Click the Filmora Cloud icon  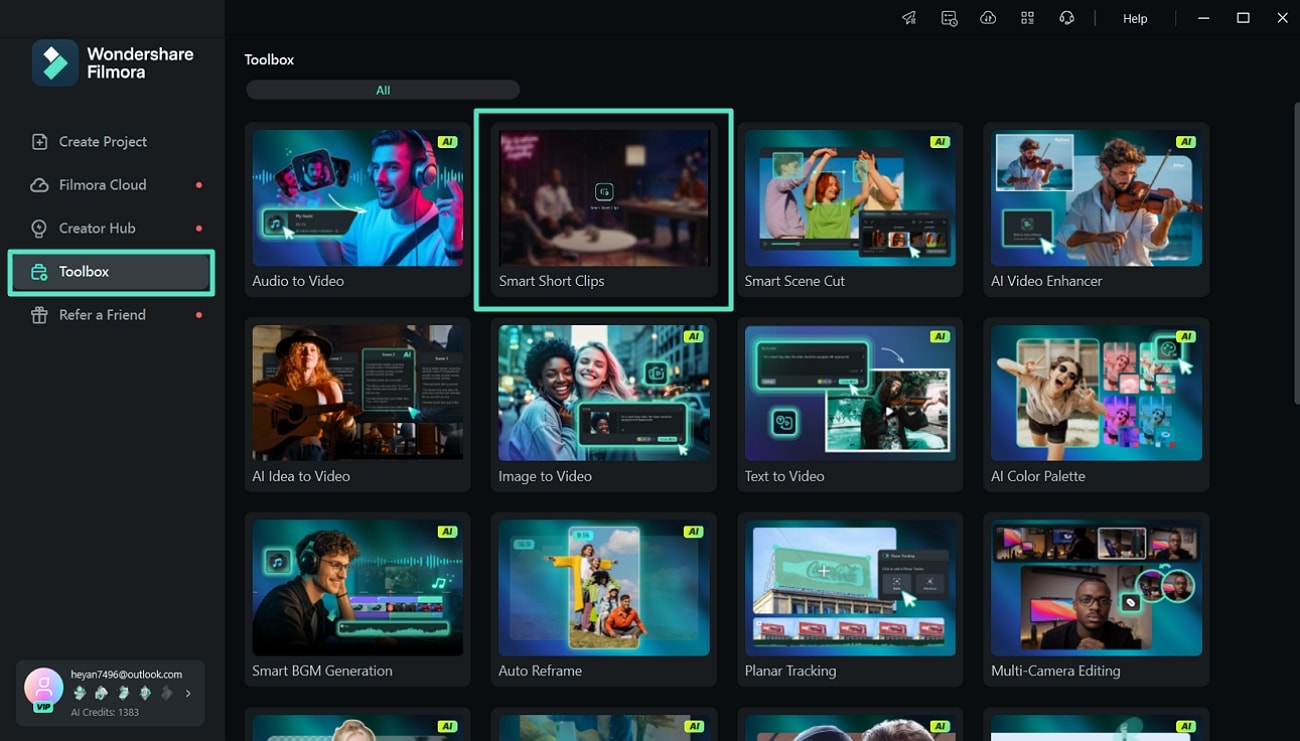tap(39, 185)
